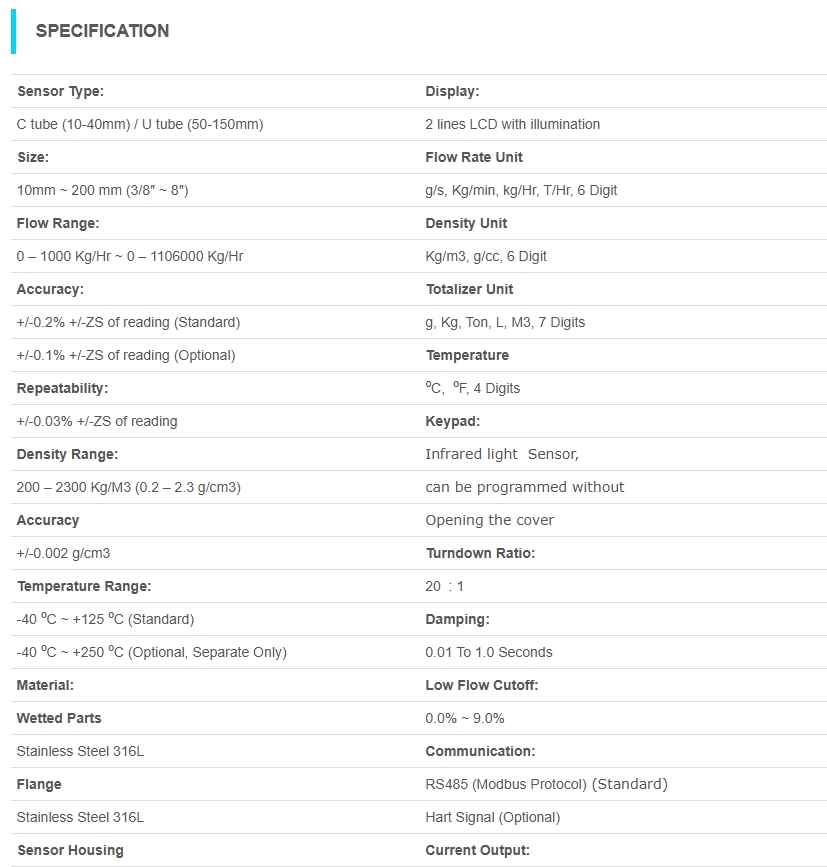Click the 200 – 2300 Kg/M3 value
The height and width of the screenshot is (867, 827).
(x=128, y=487)
